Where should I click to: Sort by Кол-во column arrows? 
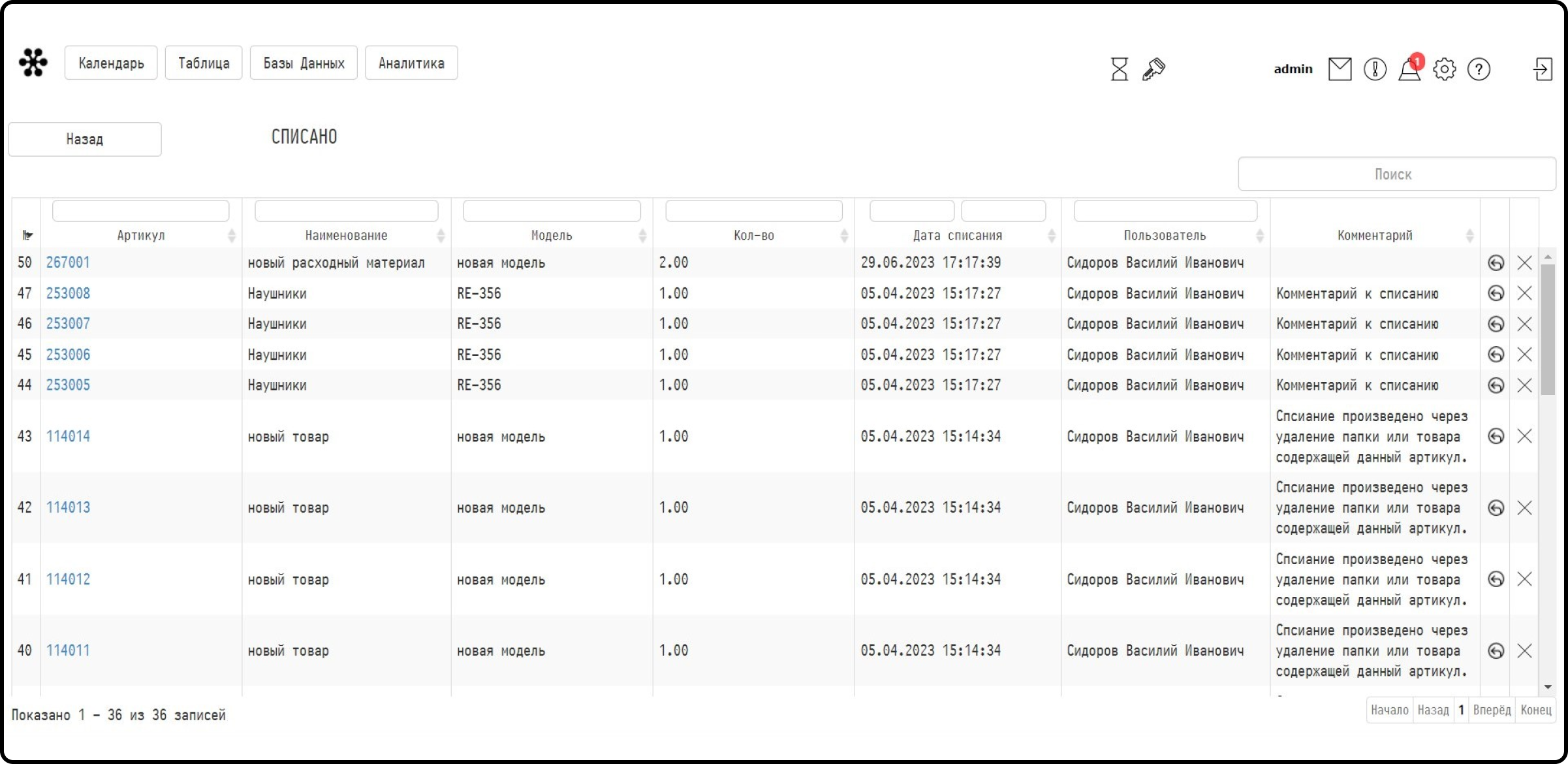coord(844,236)
